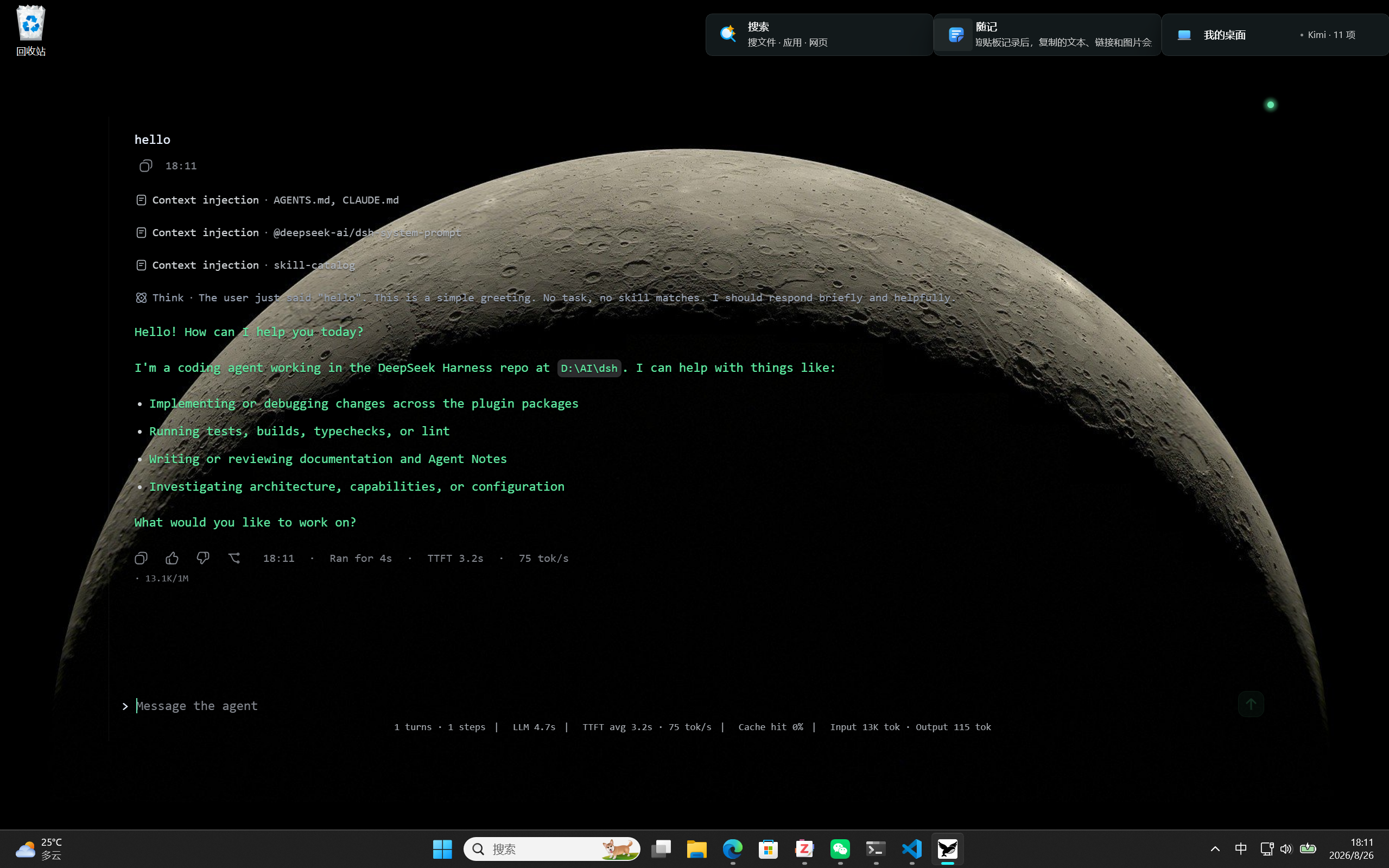Toggle the 中 input method indicator
Image resolution: width=1389 pixels, height=868 pixels.
tap(1240, 848)
